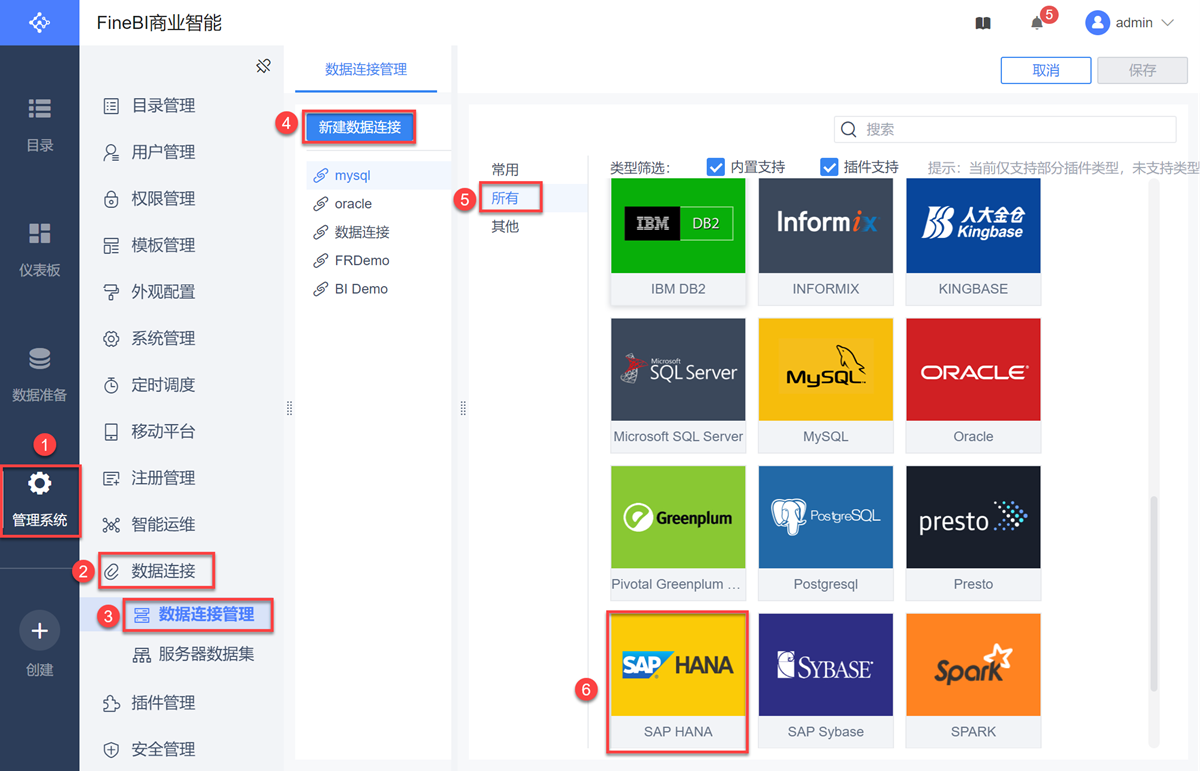Image resolution: width=1200 pixels, height=771 pixels.
Task: Select 服务器数据集 submenu item
Action: coord(193,655)
